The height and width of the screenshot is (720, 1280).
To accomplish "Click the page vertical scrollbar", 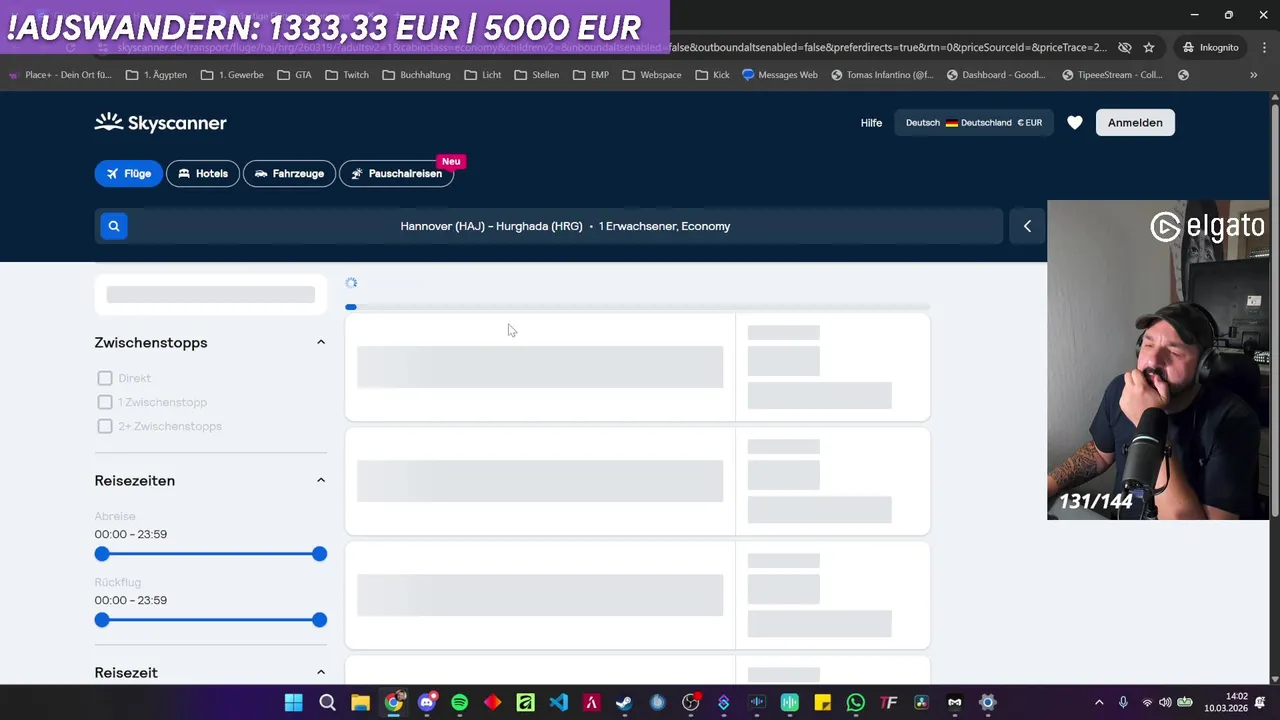I will click(1275, 310).
